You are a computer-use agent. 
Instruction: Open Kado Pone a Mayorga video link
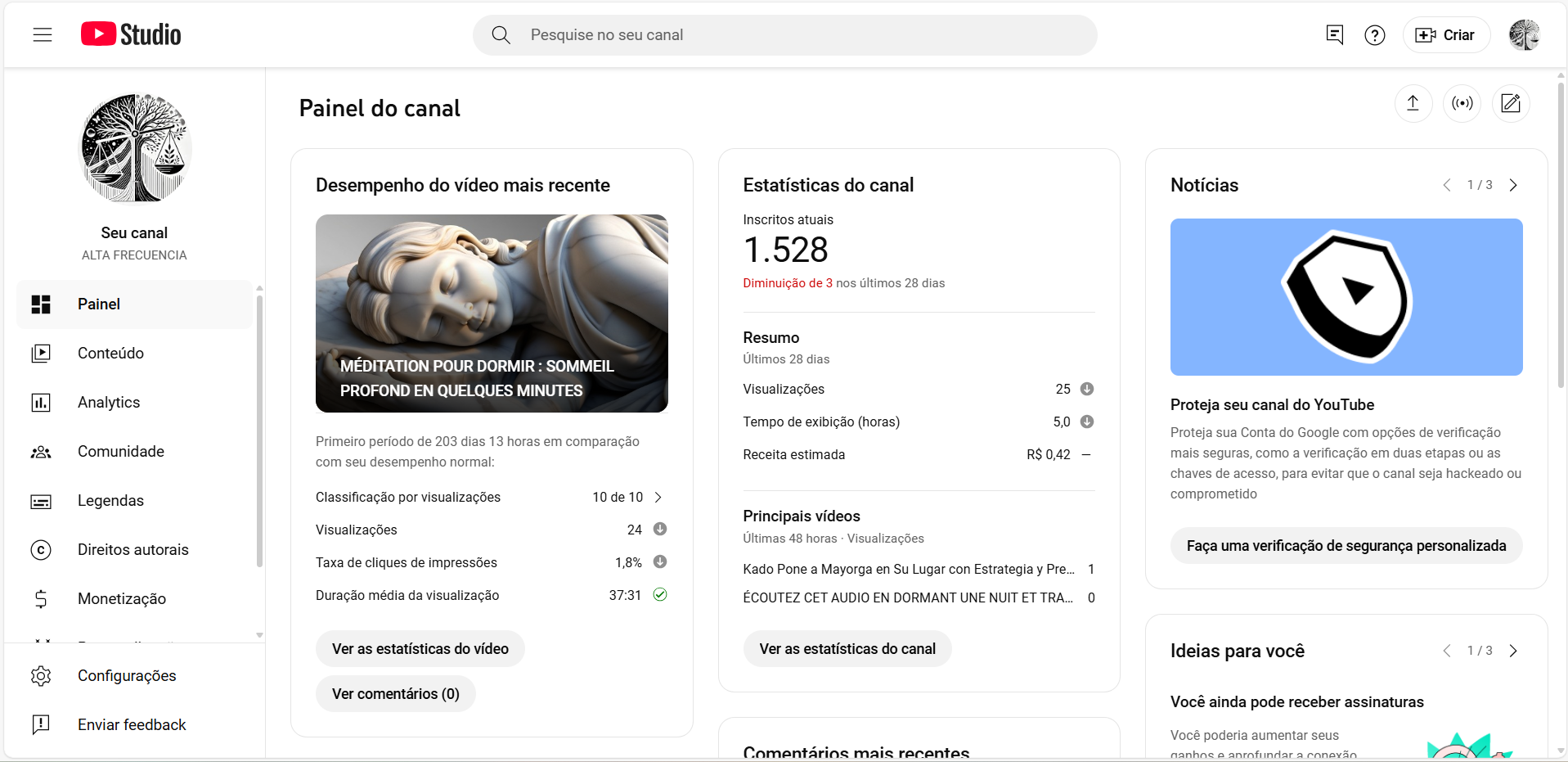(909, 569)
